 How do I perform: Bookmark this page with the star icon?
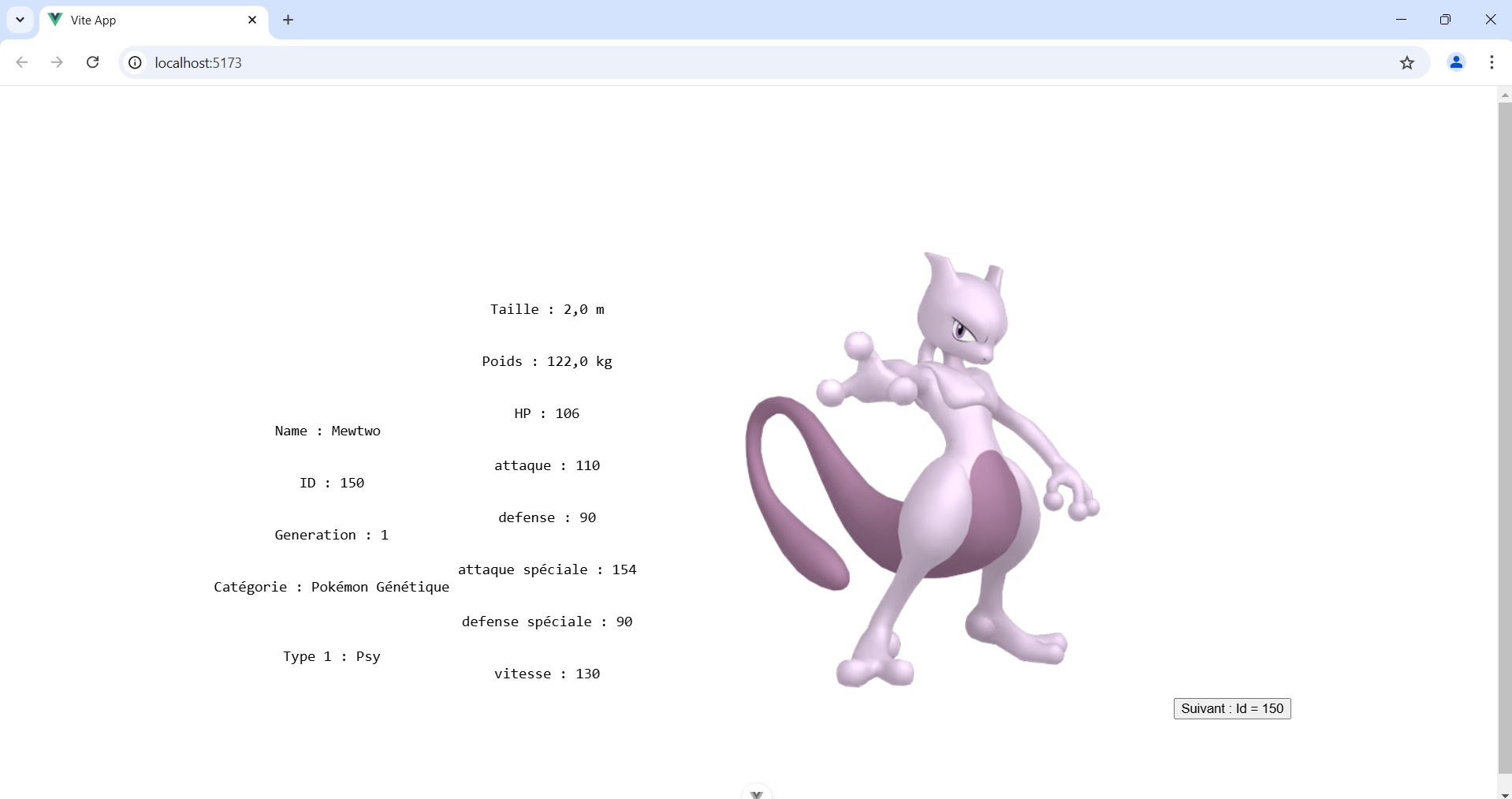[x=1407, y=62]
